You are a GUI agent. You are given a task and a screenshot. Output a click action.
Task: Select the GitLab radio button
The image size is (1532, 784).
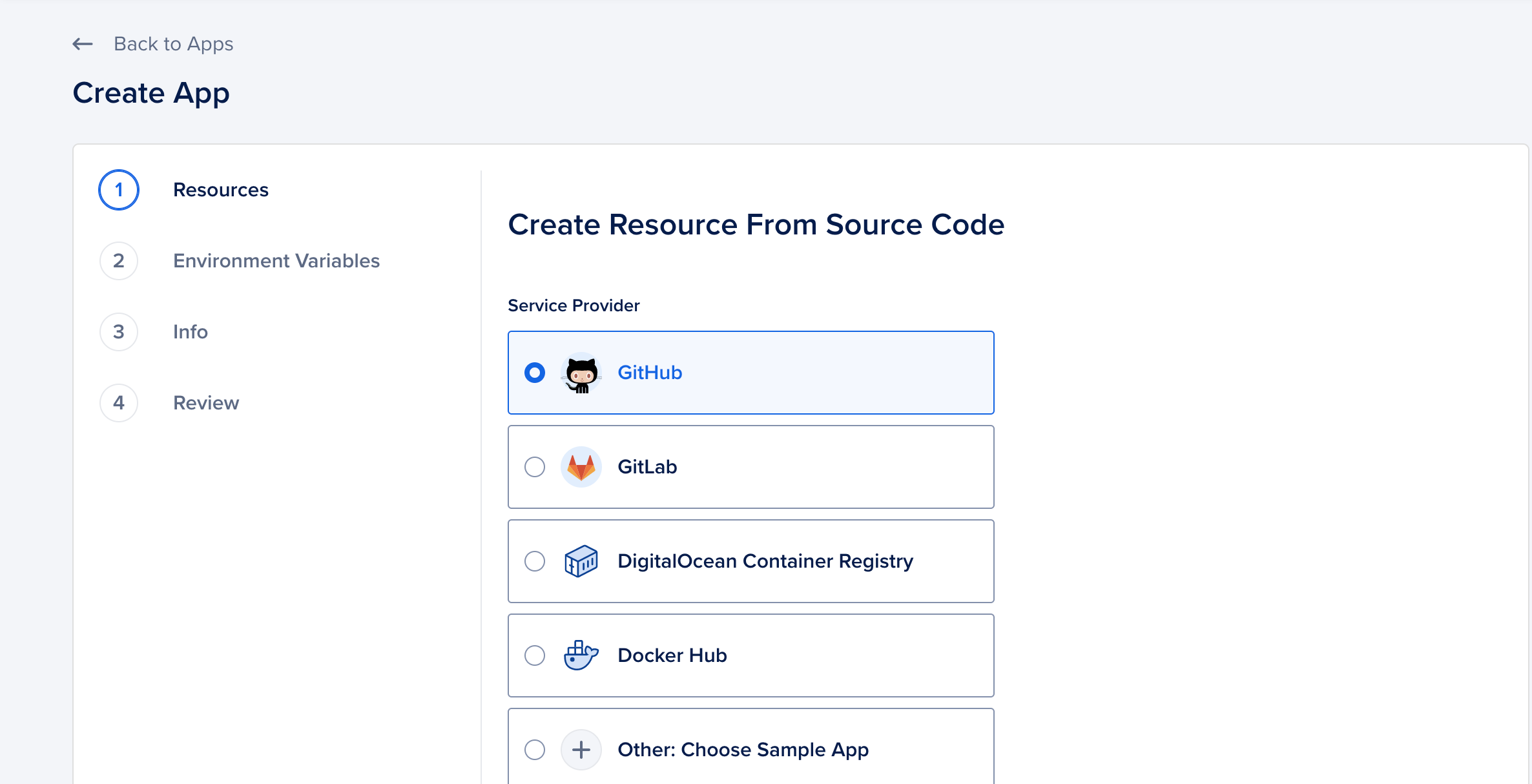[x=535, y=467]
